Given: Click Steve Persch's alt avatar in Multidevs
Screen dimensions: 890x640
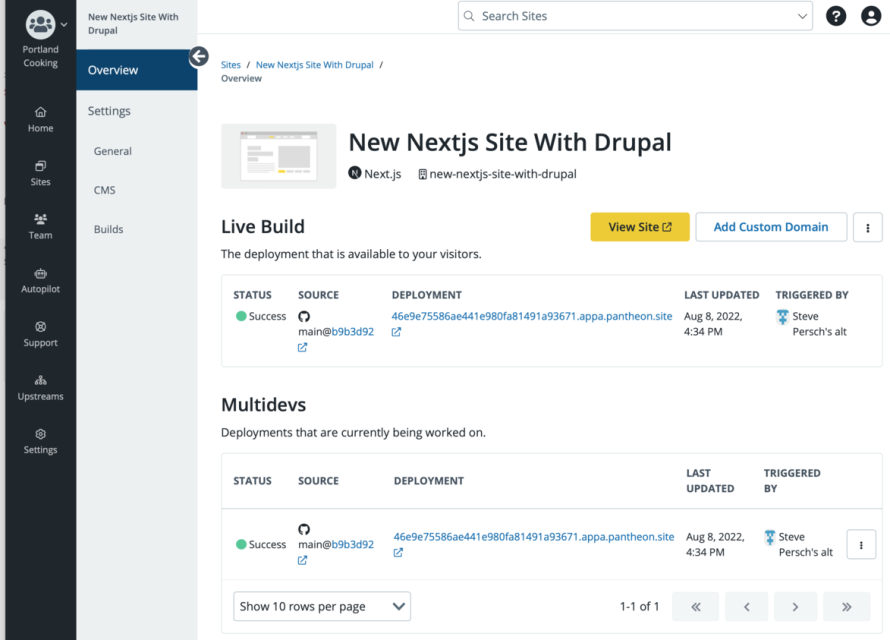Looking at the screenshot, I should [770, 537].
